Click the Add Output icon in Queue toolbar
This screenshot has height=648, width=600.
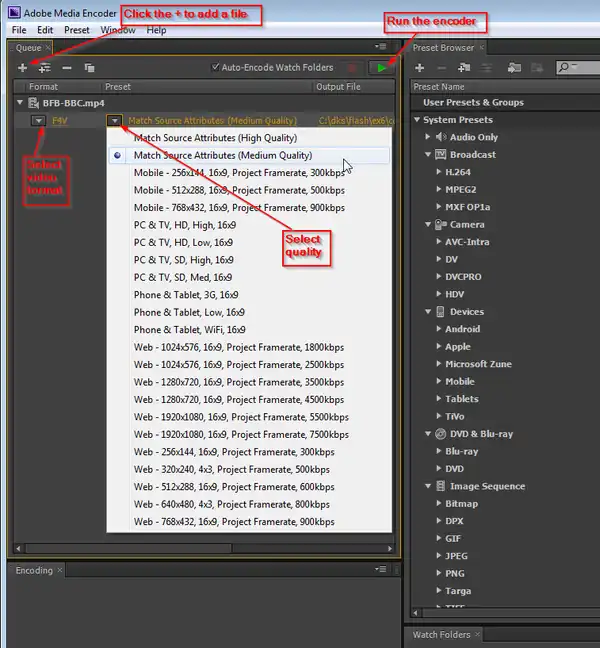(44, 68)
